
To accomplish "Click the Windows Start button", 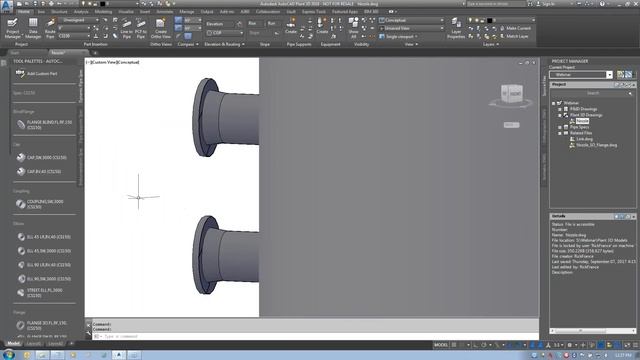I will point(8,355).
